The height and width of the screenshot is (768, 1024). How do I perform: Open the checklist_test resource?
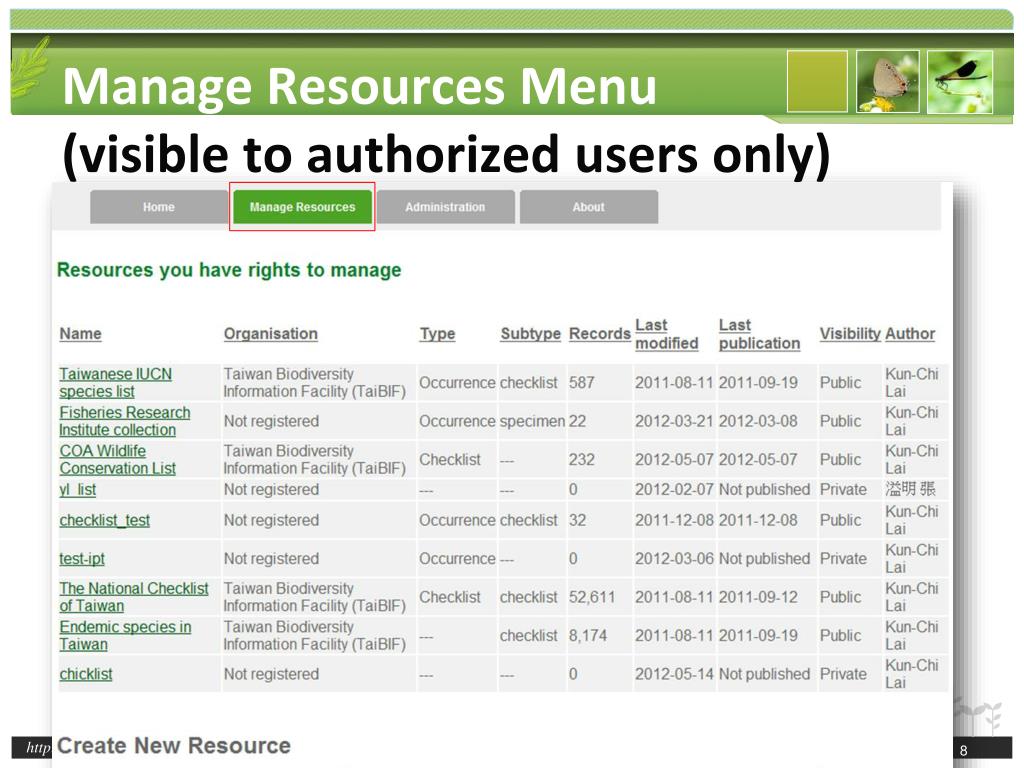tap(104, 520)
